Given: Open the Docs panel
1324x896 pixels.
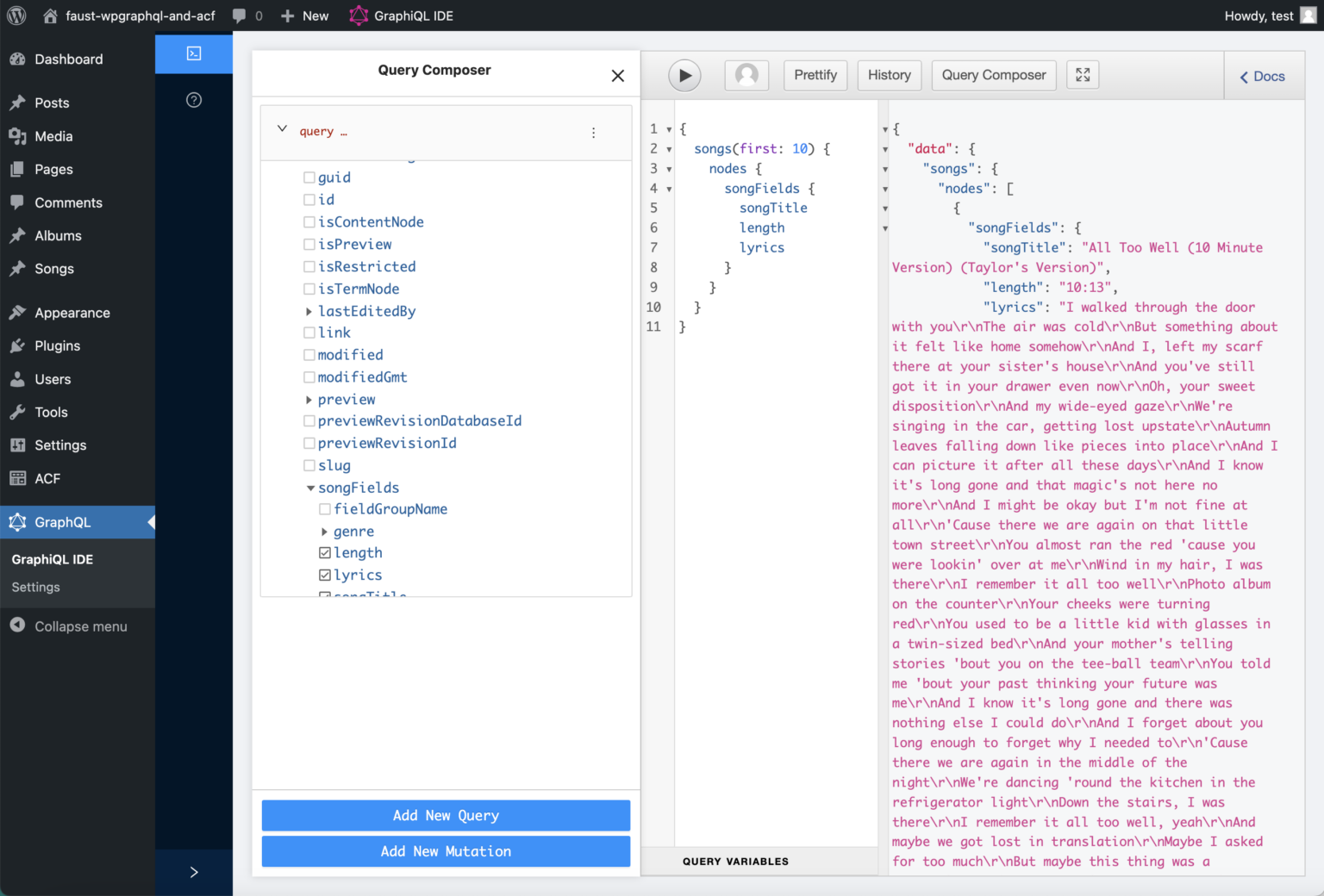Looking at the screenshot, I should click(1262, 76).
